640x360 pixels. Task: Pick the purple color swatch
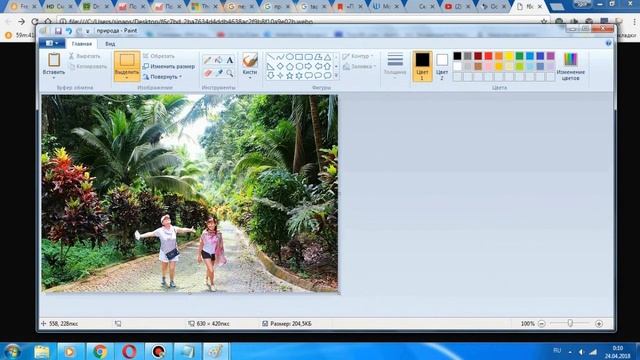tap(550, 56)
